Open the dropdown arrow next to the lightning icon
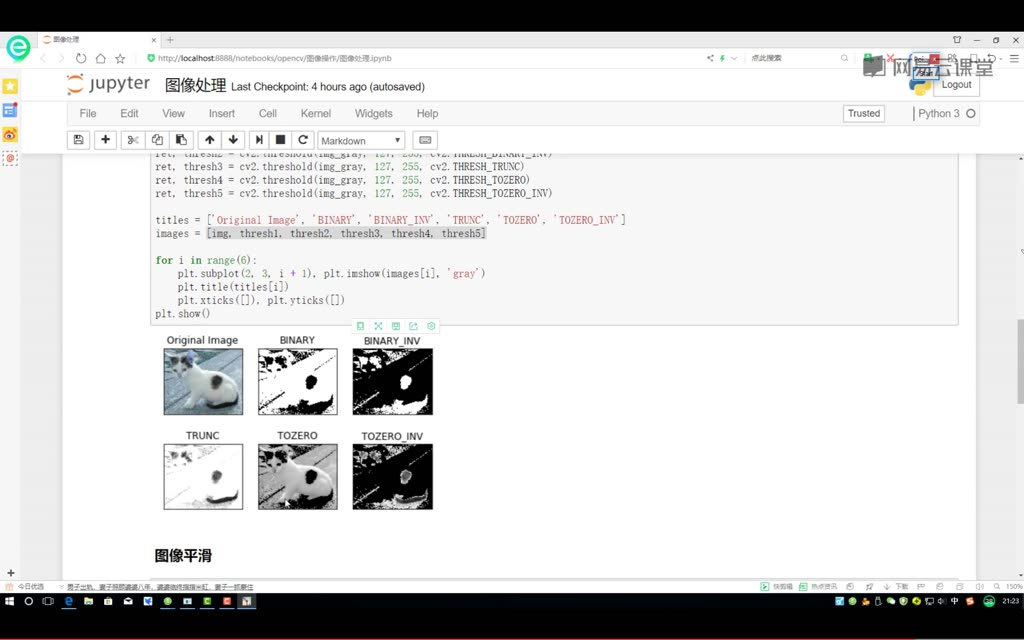 pos(734,58)
